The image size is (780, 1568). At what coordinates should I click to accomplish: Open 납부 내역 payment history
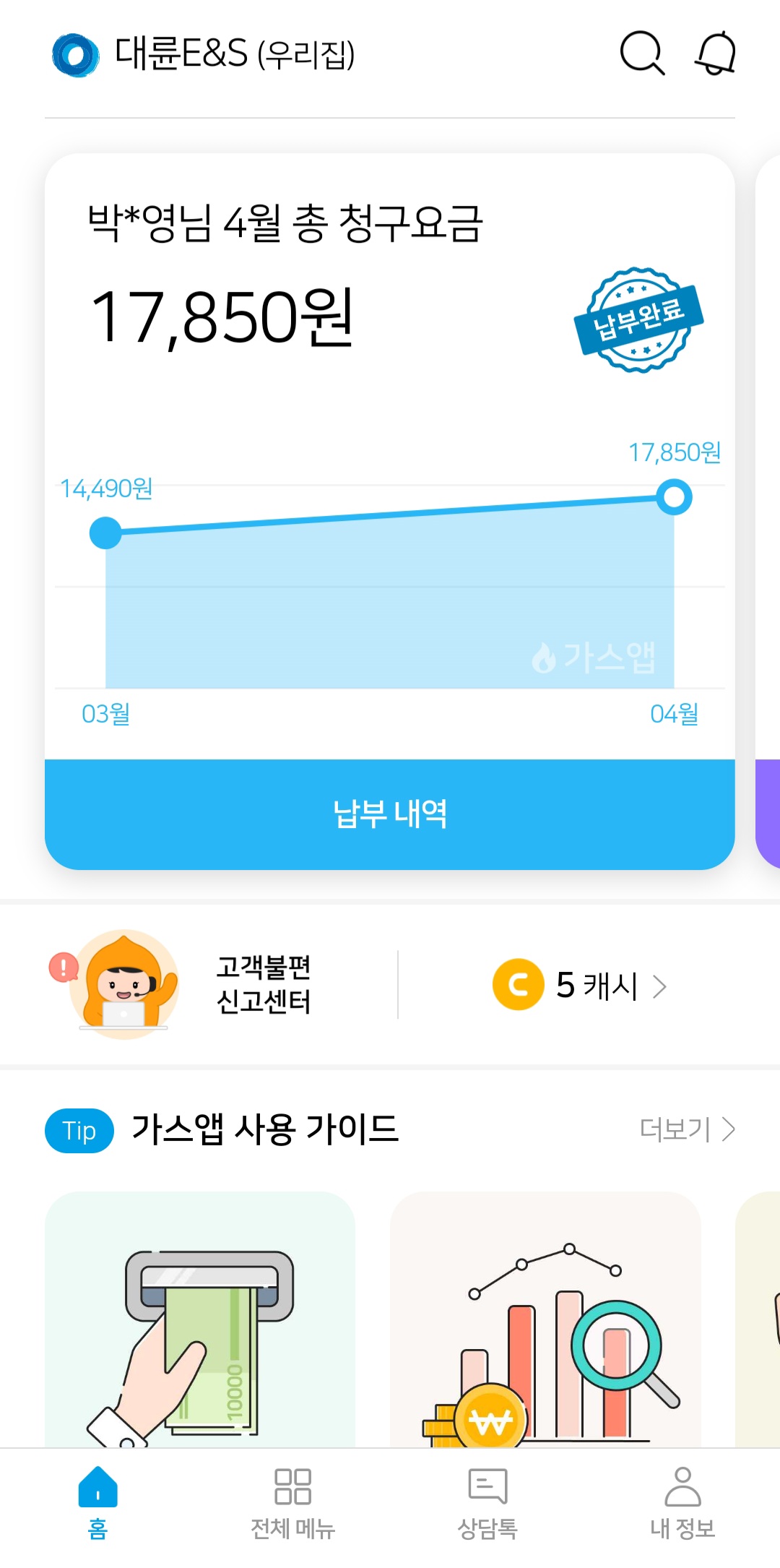pyautogui.click(x=390, y=814)
